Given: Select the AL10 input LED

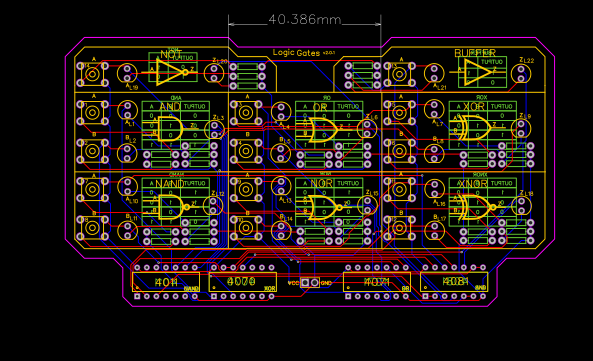Looking at the screenshot, I should pyautogui.click(x=127, y=187).
